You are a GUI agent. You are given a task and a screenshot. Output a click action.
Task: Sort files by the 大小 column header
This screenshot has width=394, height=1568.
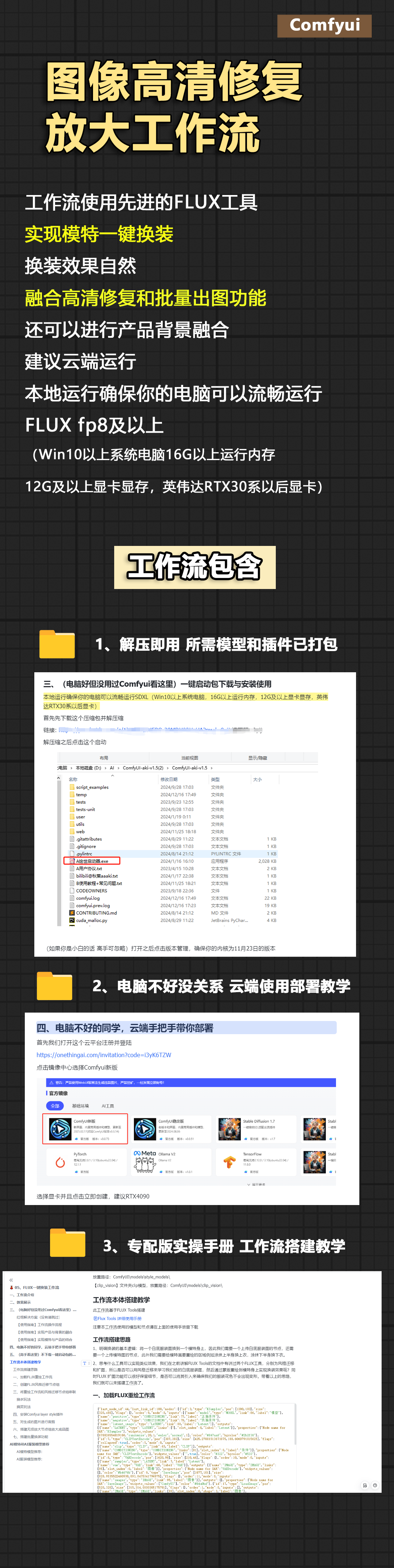pyautogui.click(x=257, y=779)
